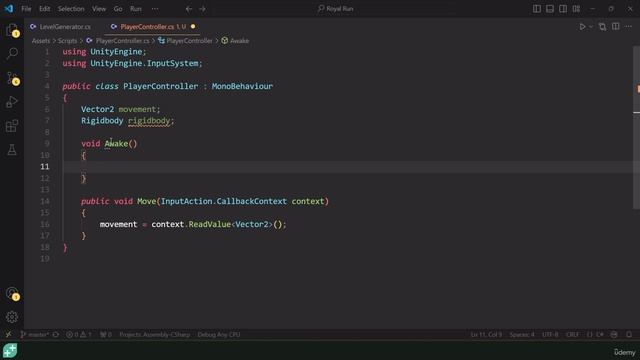Expand PlayerController class breadcrumb
Image resolution: width=640 pixels, height=360 pixels.
tap(185, 41)
